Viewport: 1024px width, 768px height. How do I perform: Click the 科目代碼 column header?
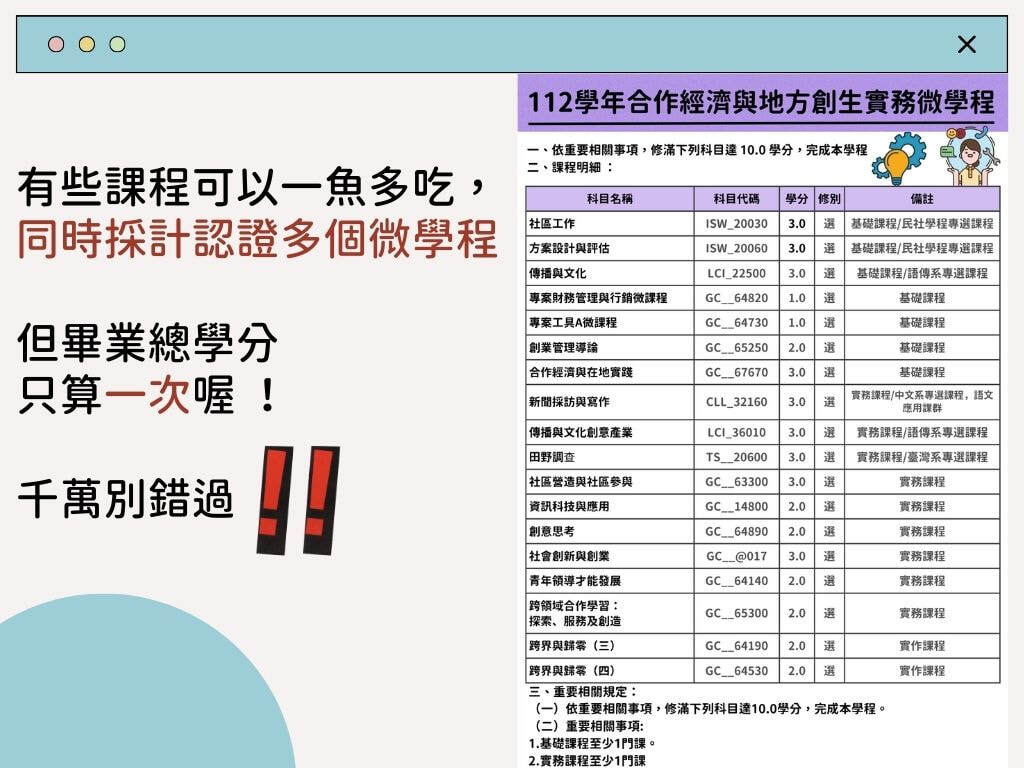coord(736,199)
